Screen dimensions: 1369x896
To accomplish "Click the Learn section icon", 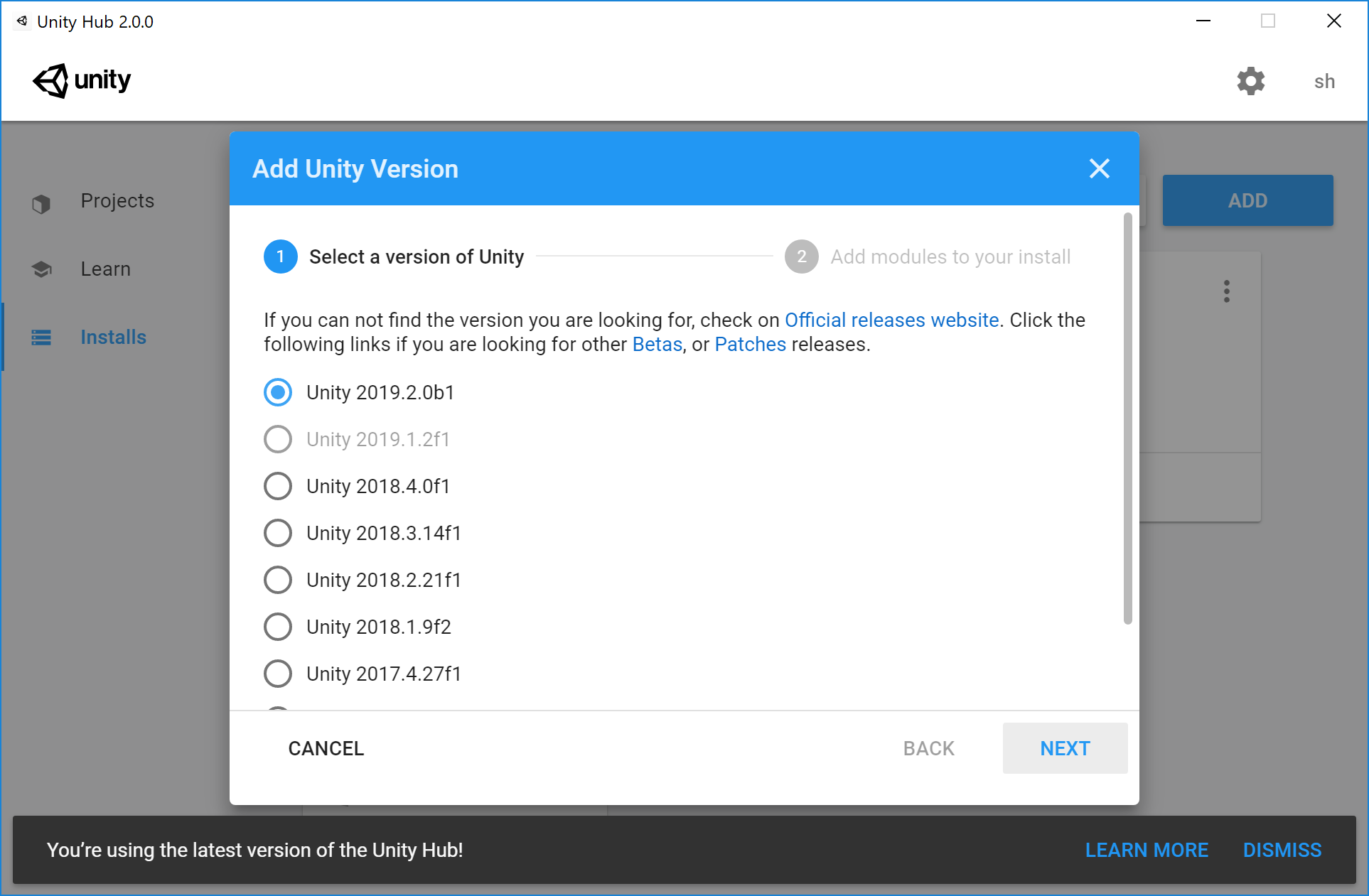I will 41,269.
